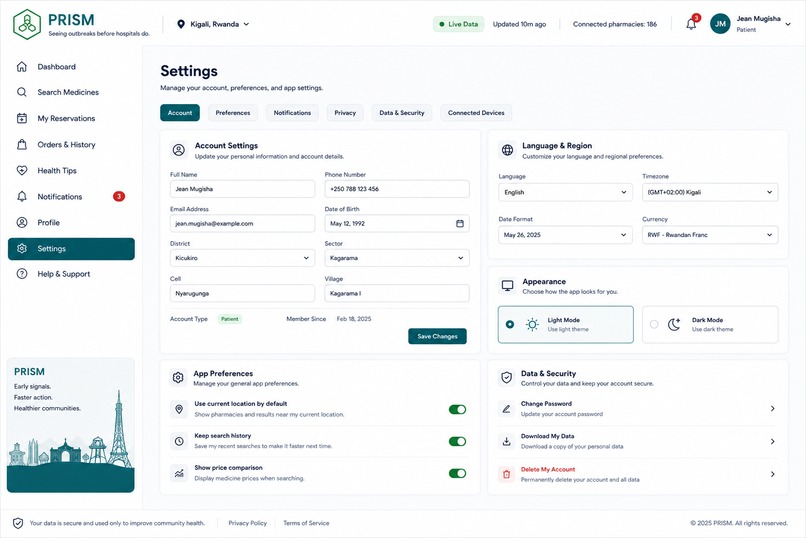Open the District dropdown showing Kicukiro
The width and height of the screenshot is (806, 538).
tap(242, 258)
